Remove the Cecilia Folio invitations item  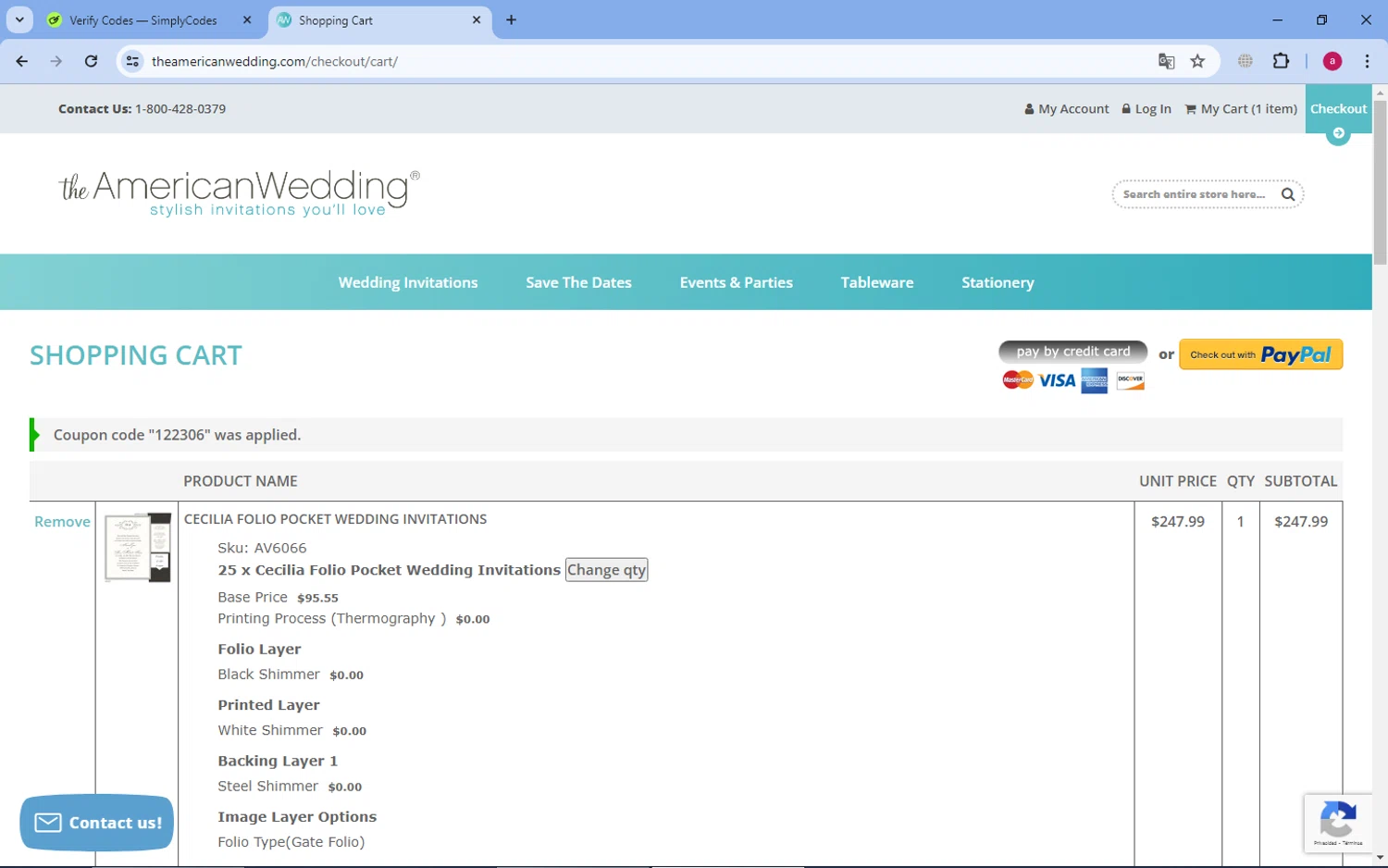(x=62, y=522)
